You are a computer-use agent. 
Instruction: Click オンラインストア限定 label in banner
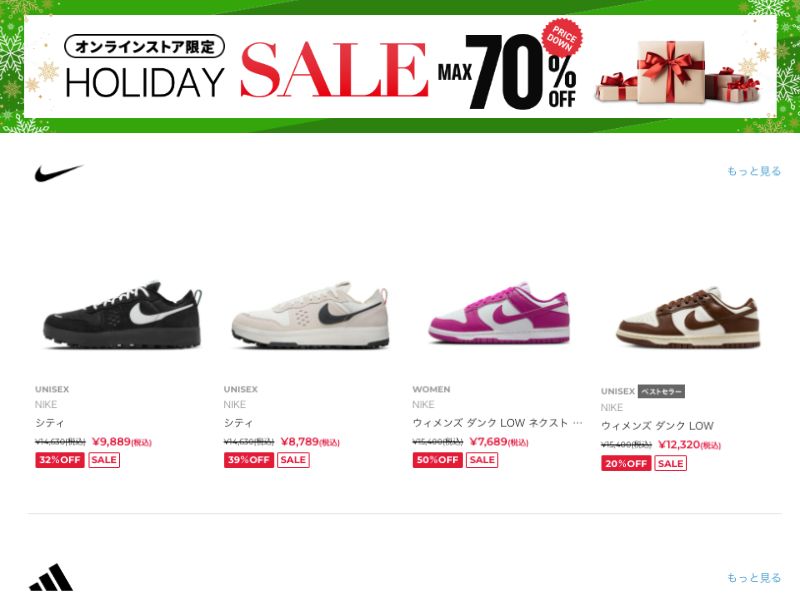[144, 46]
